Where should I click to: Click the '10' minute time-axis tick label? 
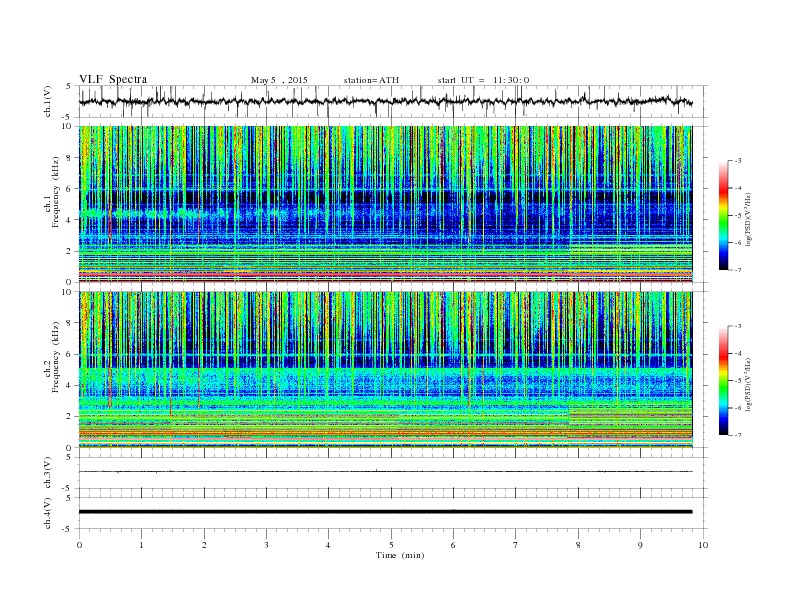pos(703,545)
